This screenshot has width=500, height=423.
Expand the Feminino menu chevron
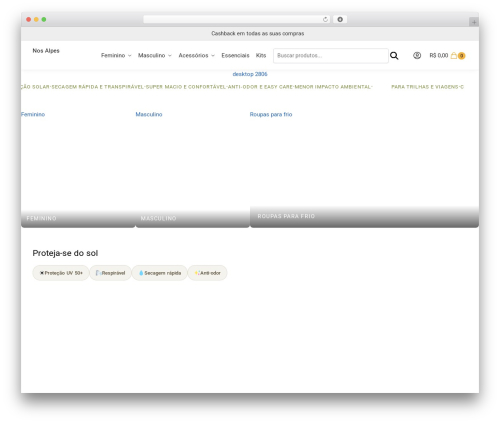click(130, 56)
